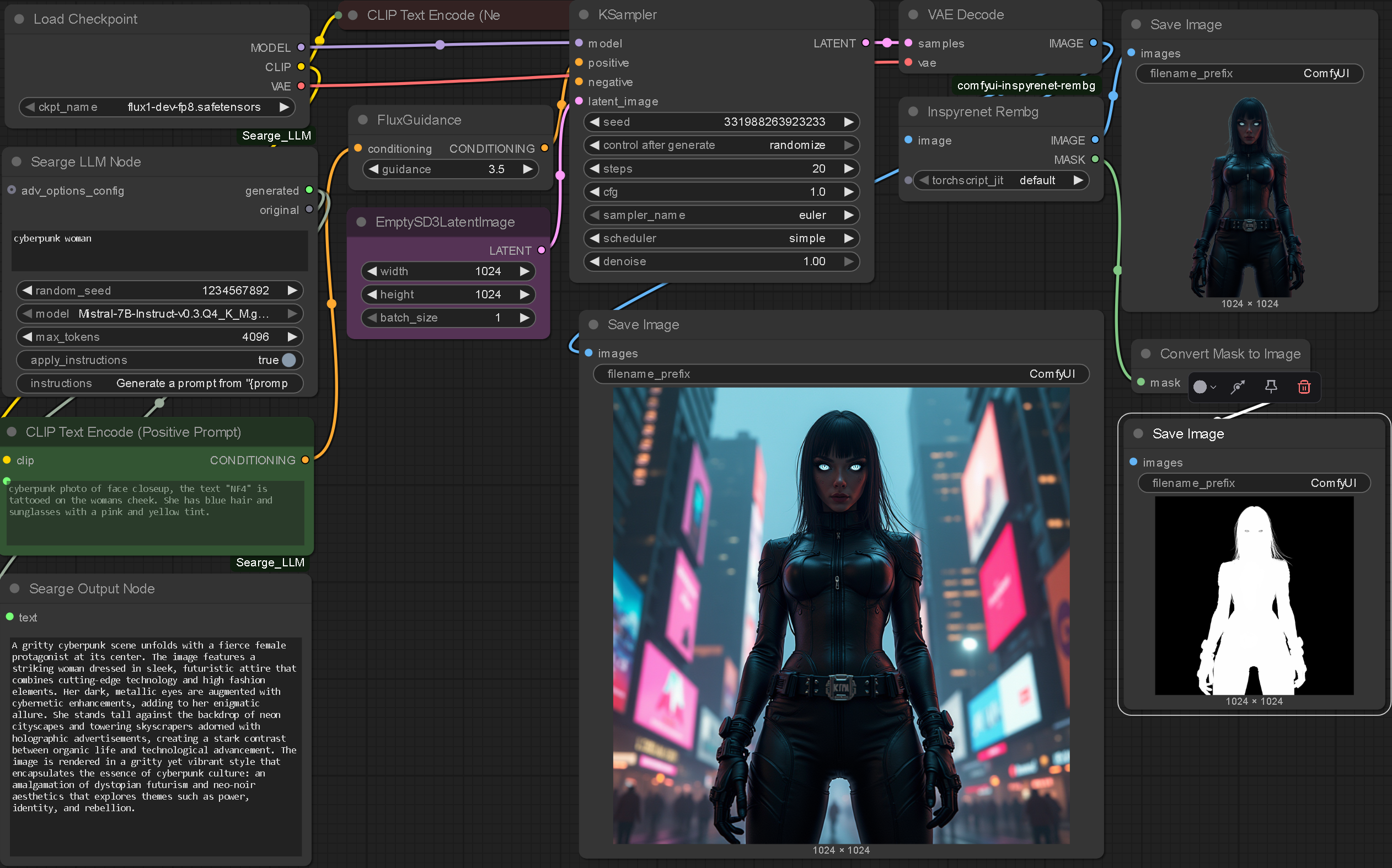The width and height of the screenshot is (1392, 868).
Task: Click the positive prompt text area
Action: [155, 513]
